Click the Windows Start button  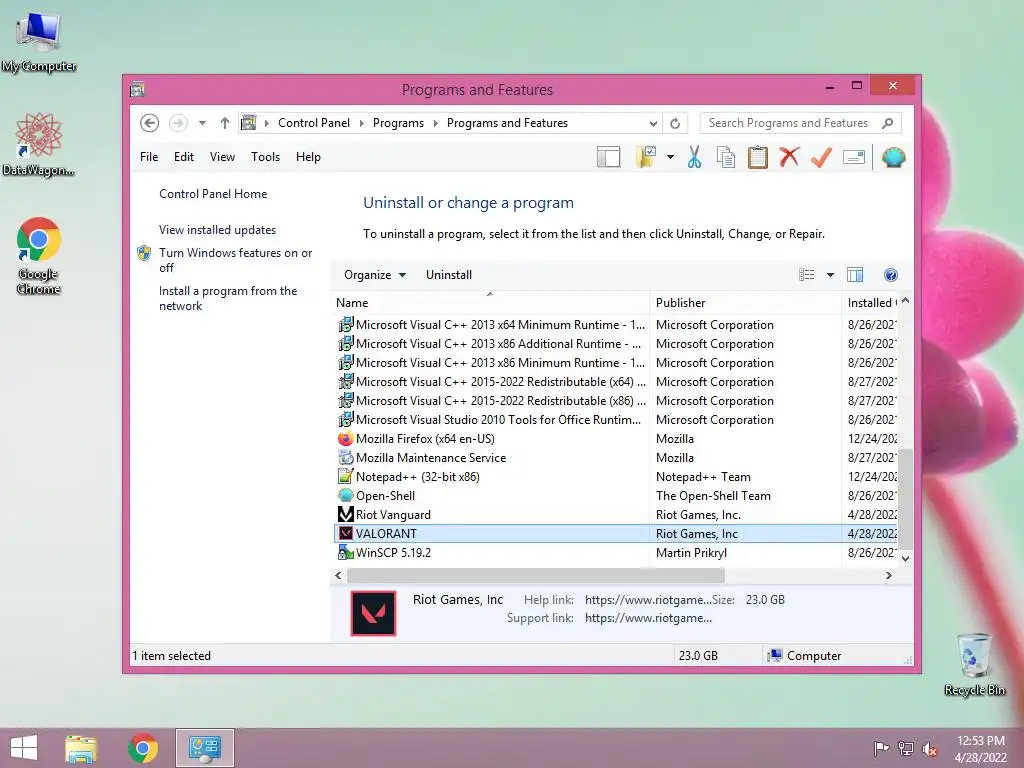point(24,748)
